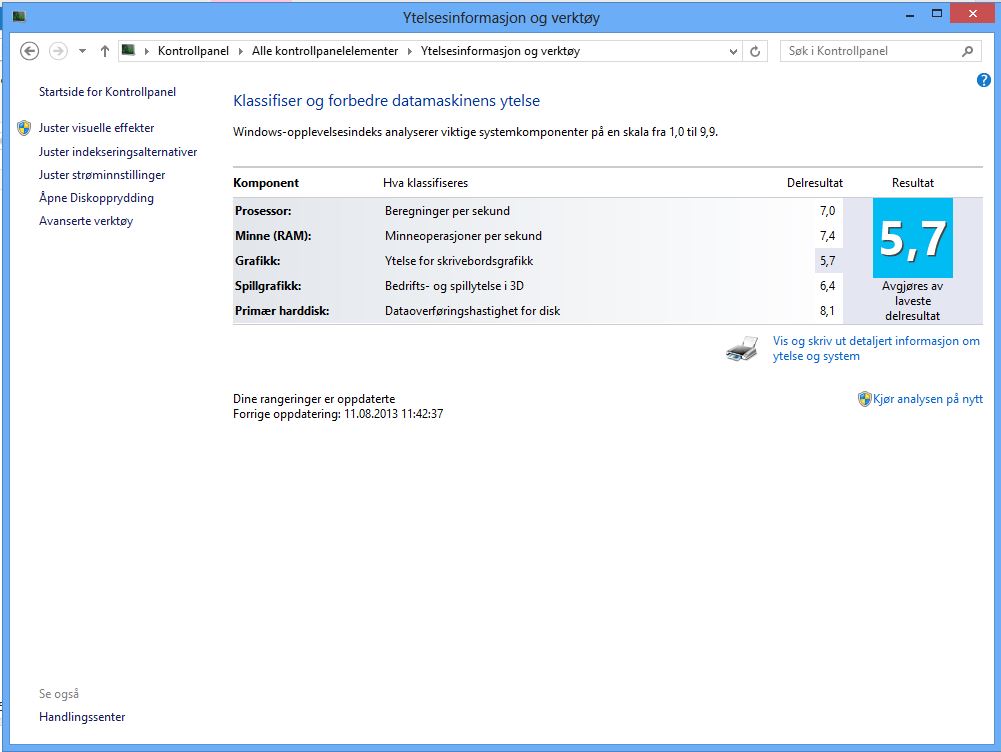Viewport: 1001px width, 752px height.
Task: Go back with the Back arrow button
Action: click(29, 51)
